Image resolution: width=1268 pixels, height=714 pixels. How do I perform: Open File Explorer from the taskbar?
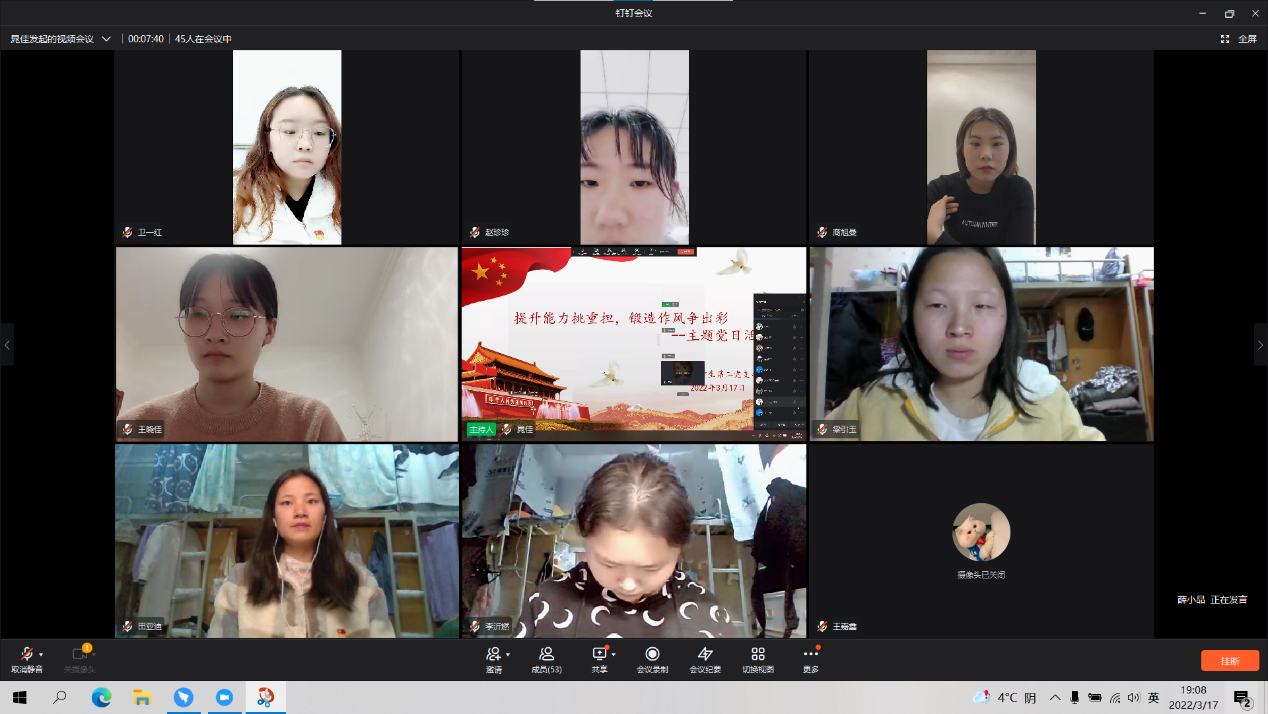pos(142,698)
